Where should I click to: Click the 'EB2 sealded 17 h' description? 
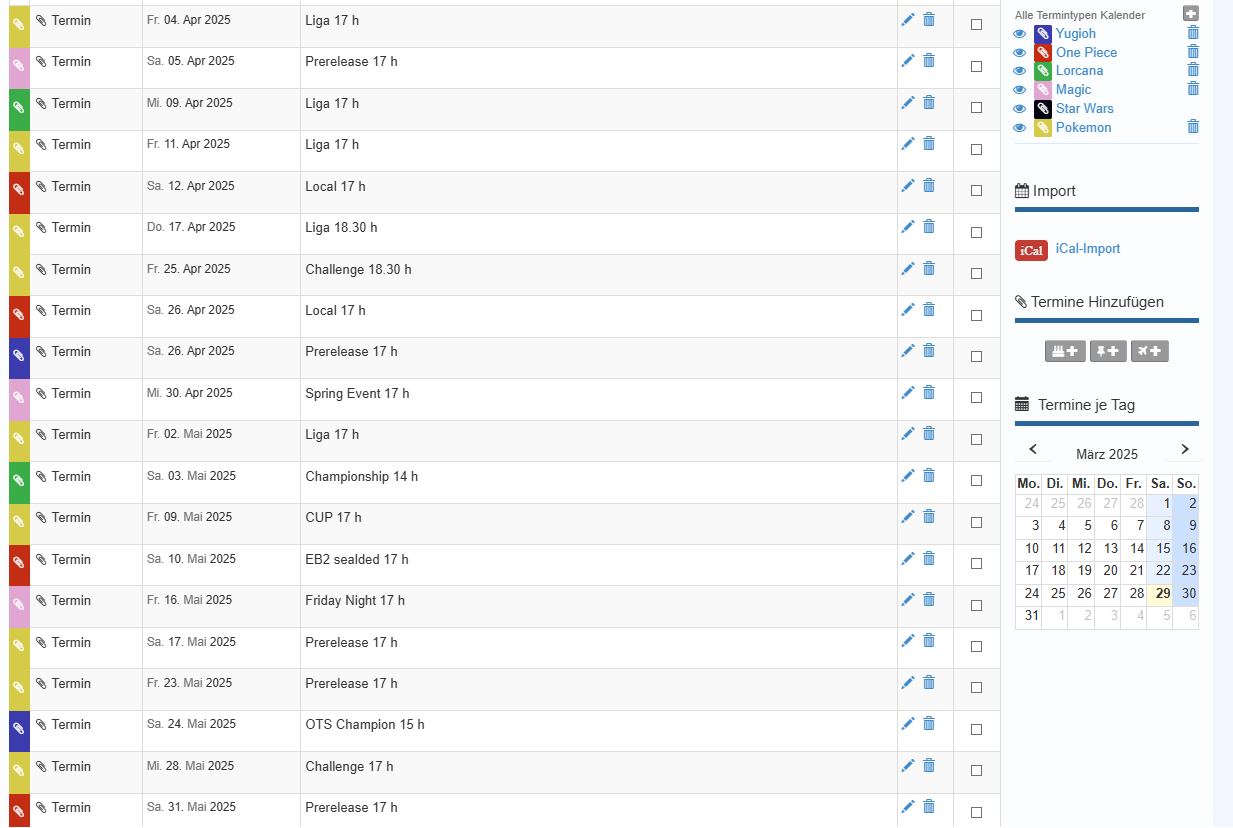tap(357, 559)
